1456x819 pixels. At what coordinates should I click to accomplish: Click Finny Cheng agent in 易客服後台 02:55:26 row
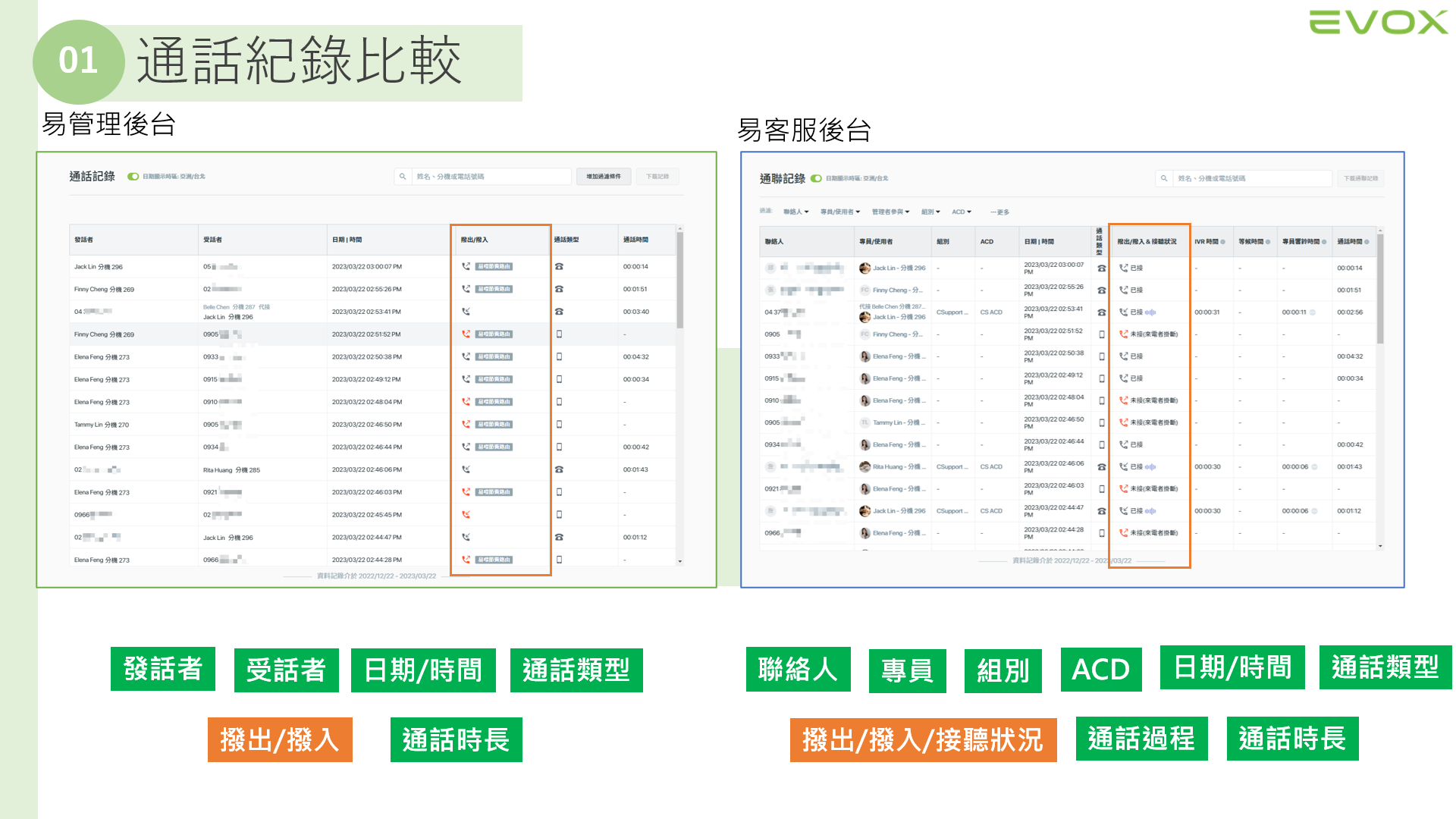tap(897, 290)
